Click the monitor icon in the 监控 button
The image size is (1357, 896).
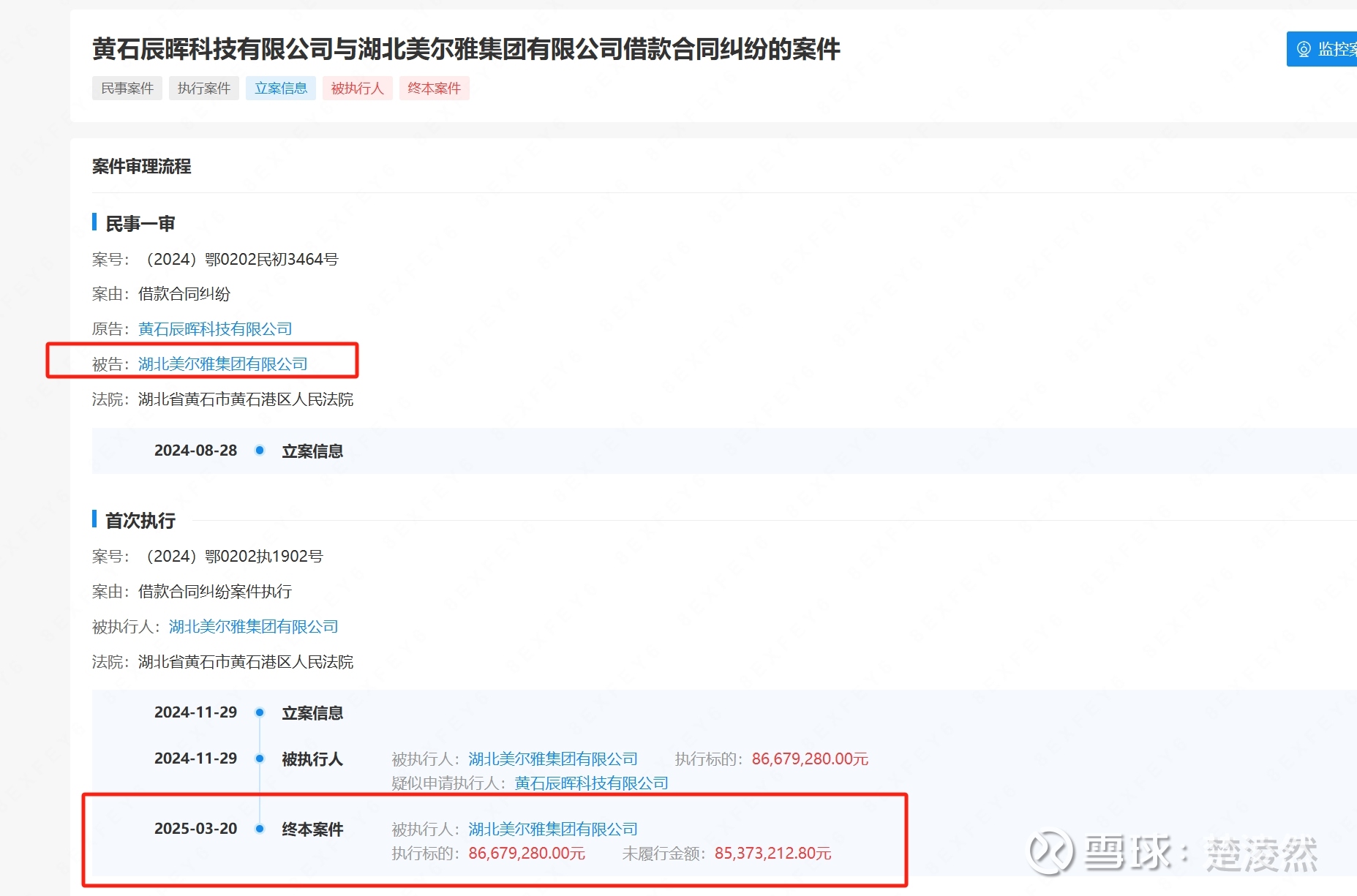point(1304,49)
